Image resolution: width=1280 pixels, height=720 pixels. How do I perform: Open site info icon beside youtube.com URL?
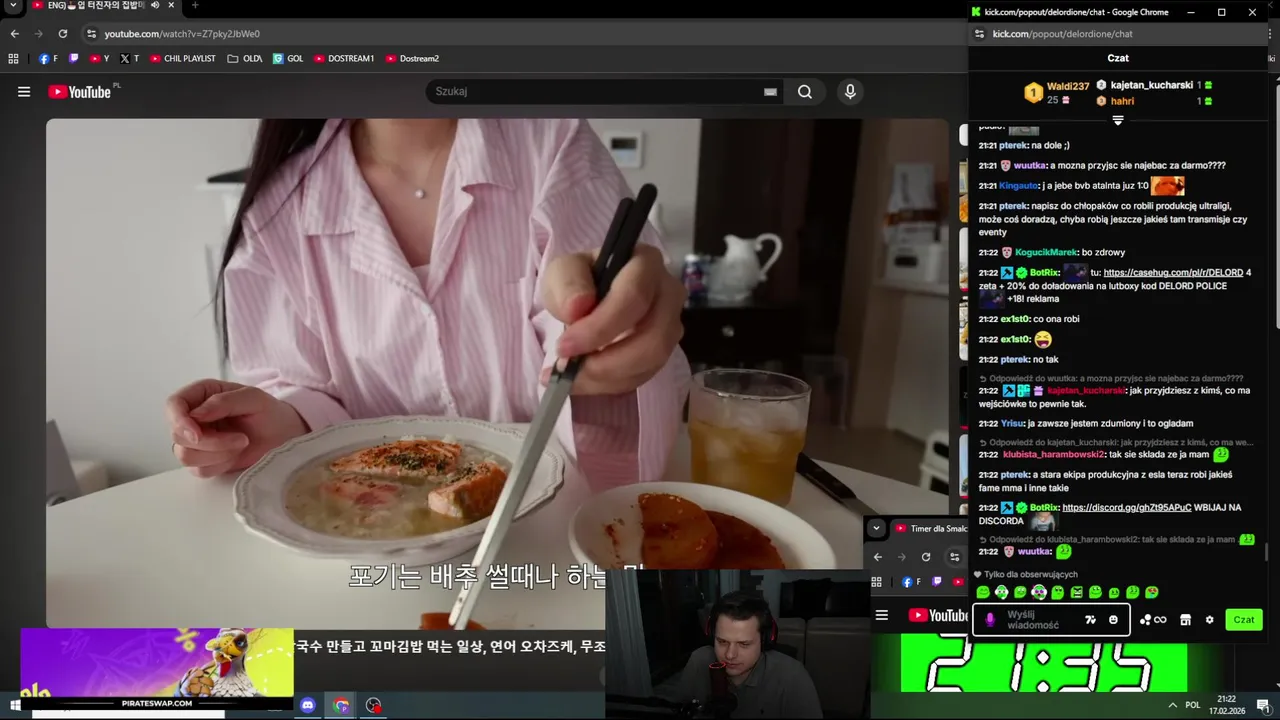[91, 34]
